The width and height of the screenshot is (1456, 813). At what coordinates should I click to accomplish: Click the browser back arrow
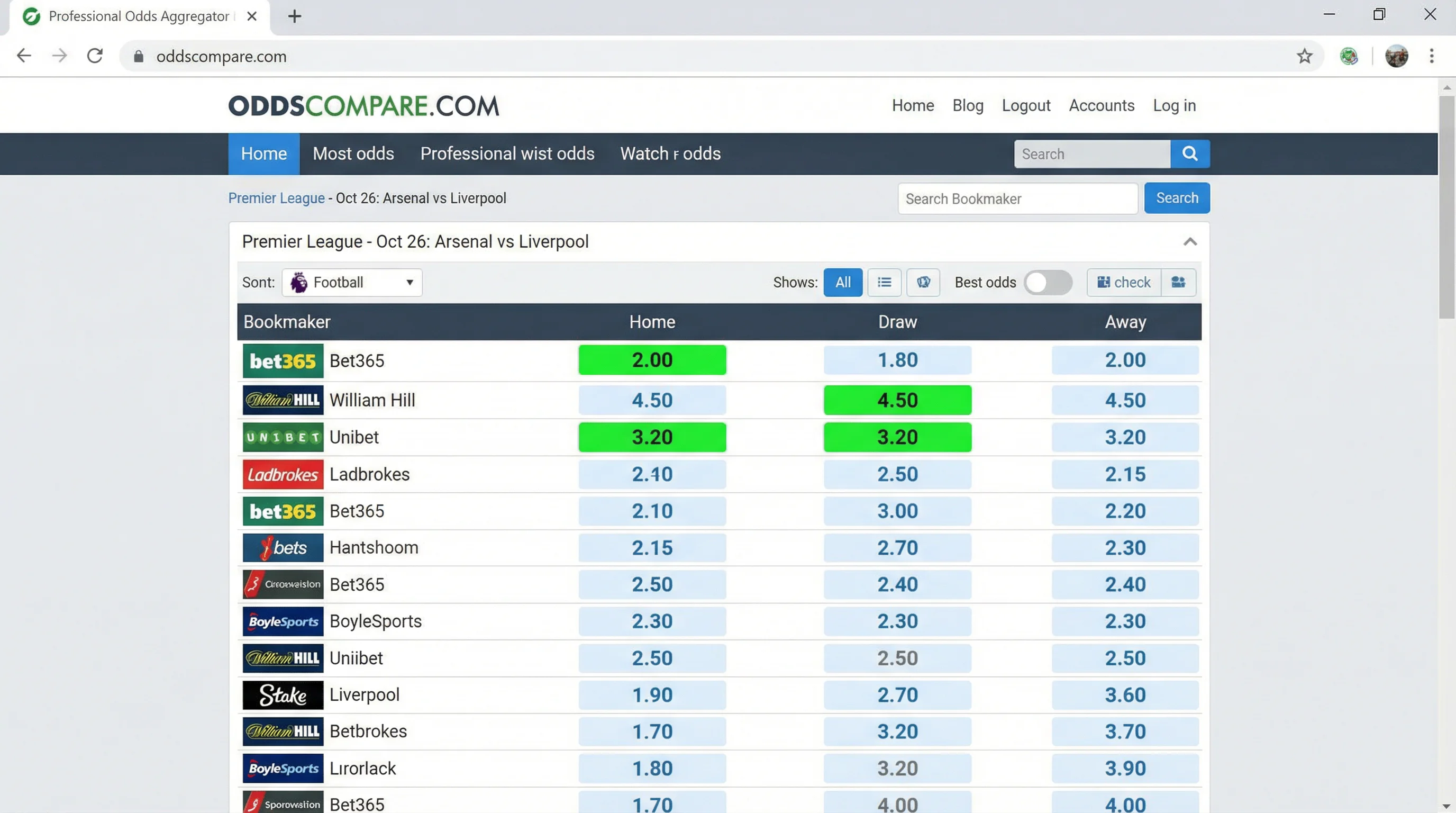tap(24, 56)
